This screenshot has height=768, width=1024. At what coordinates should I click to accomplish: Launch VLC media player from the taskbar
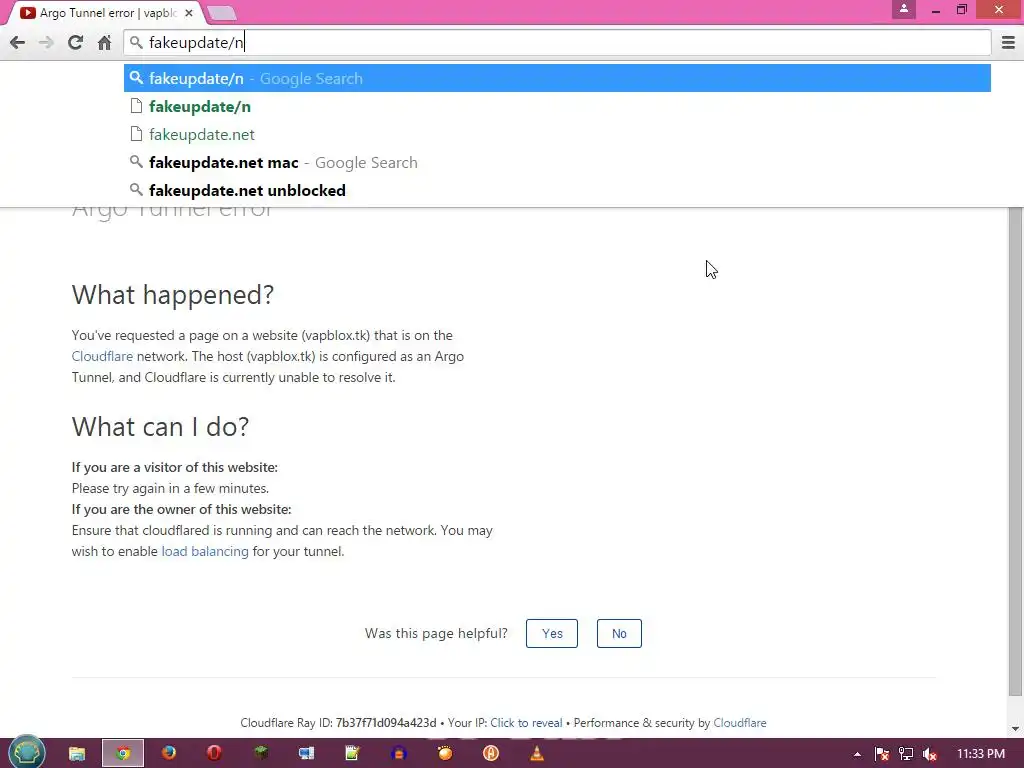pos(537,754)
